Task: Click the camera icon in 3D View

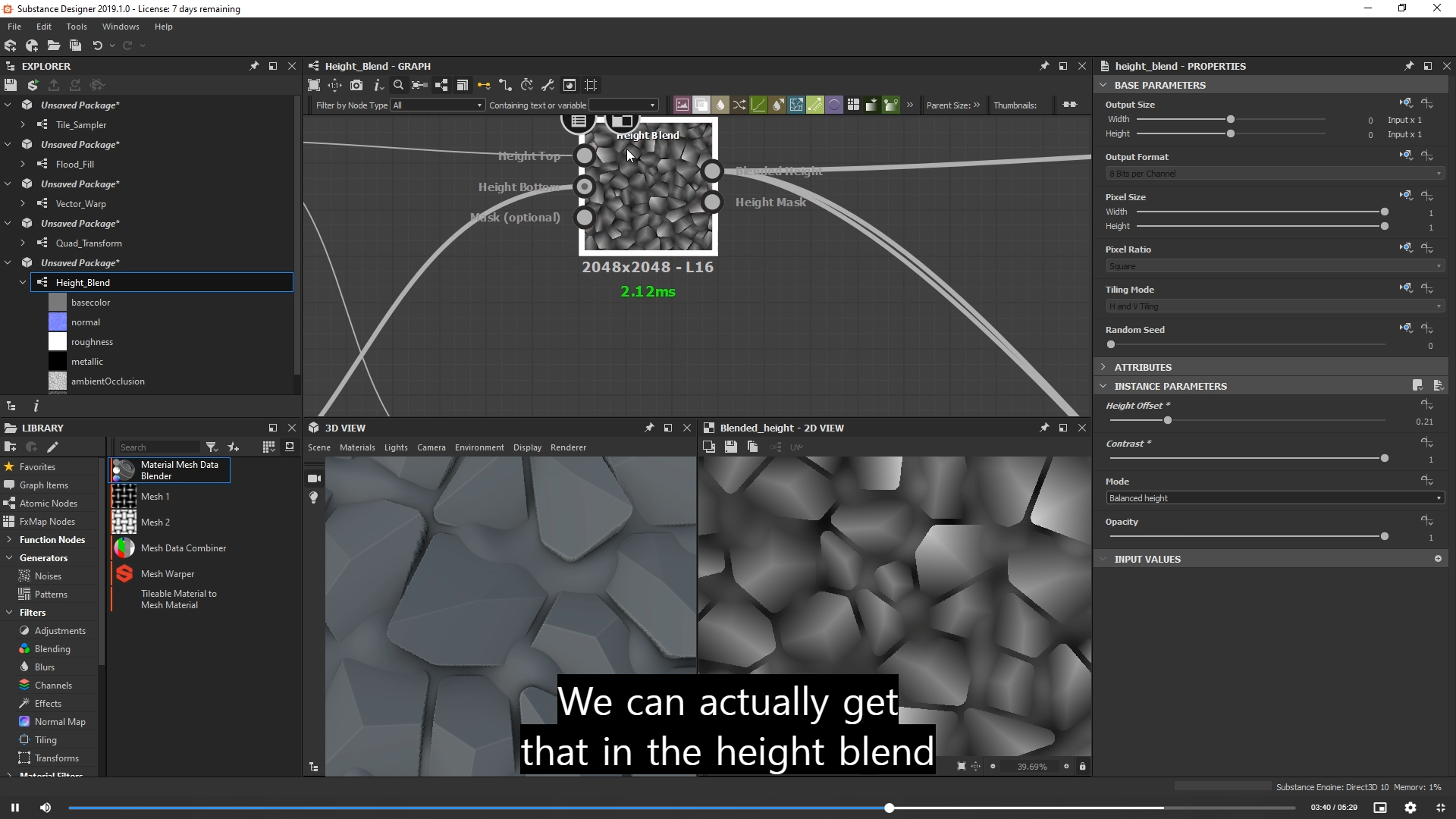Action: tap(314, 479)
